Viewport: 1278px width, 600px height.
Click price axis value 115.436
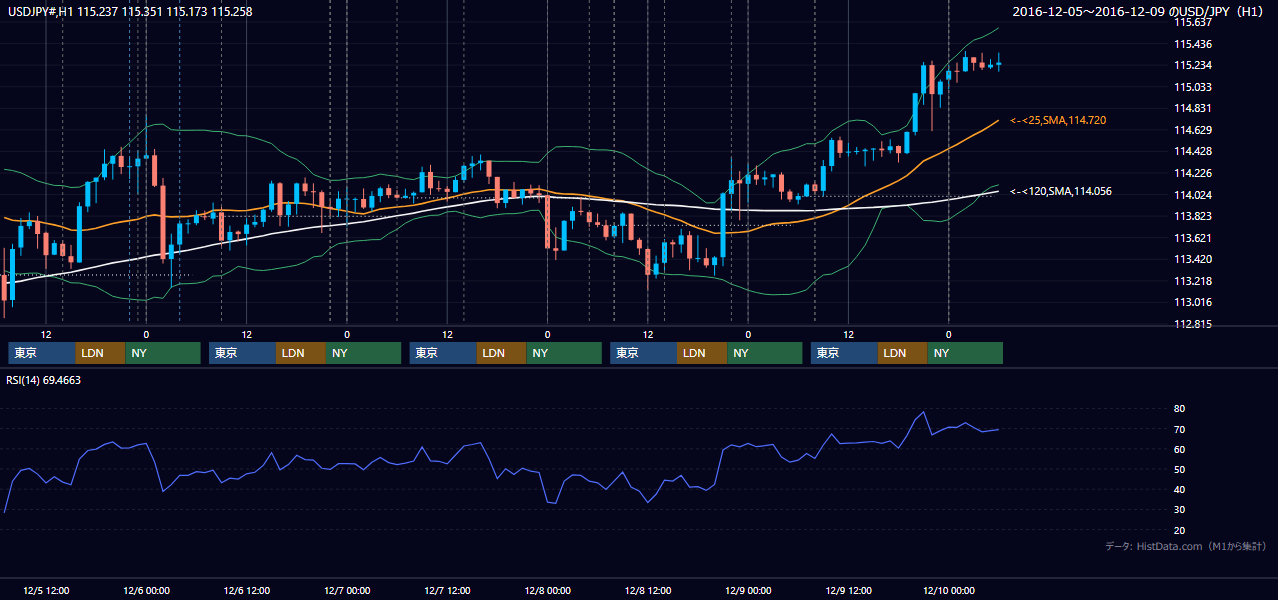pos(1193,44)
